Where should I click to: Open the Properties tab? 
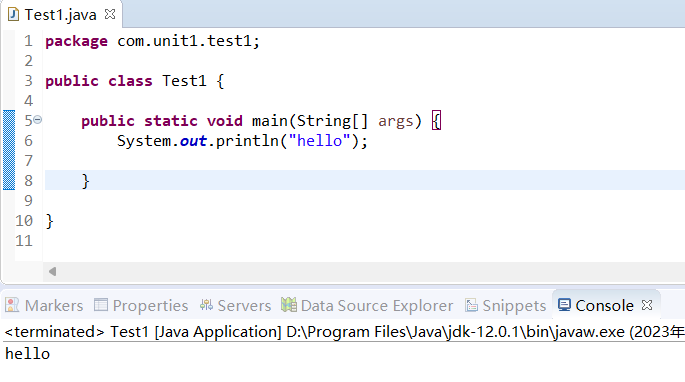[x=141, y=305]
